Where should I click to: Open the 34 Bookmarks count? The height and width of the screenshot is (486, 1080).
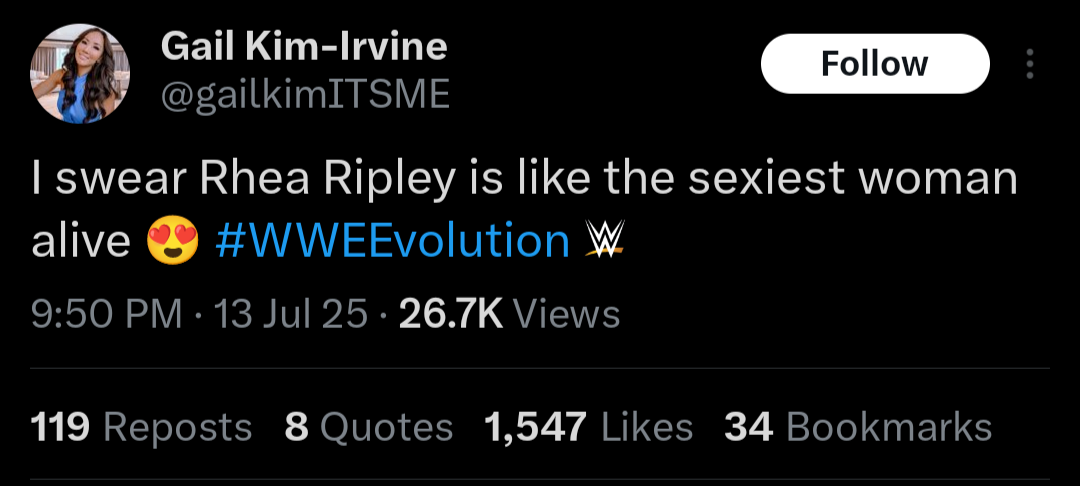[x=858, y=427]
